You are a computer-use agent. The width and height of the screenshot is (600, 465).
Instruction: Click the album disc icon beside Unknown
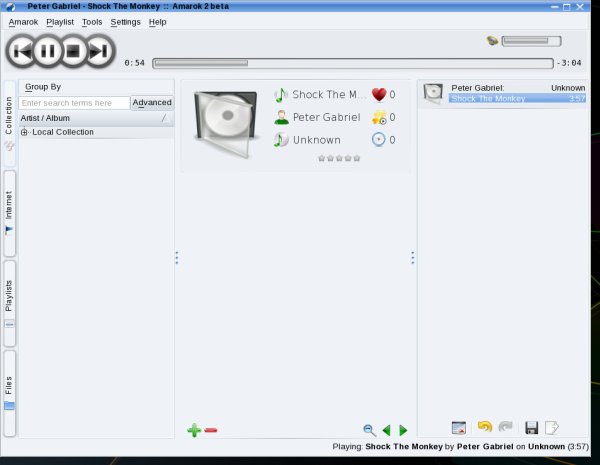tap(280, 140)
